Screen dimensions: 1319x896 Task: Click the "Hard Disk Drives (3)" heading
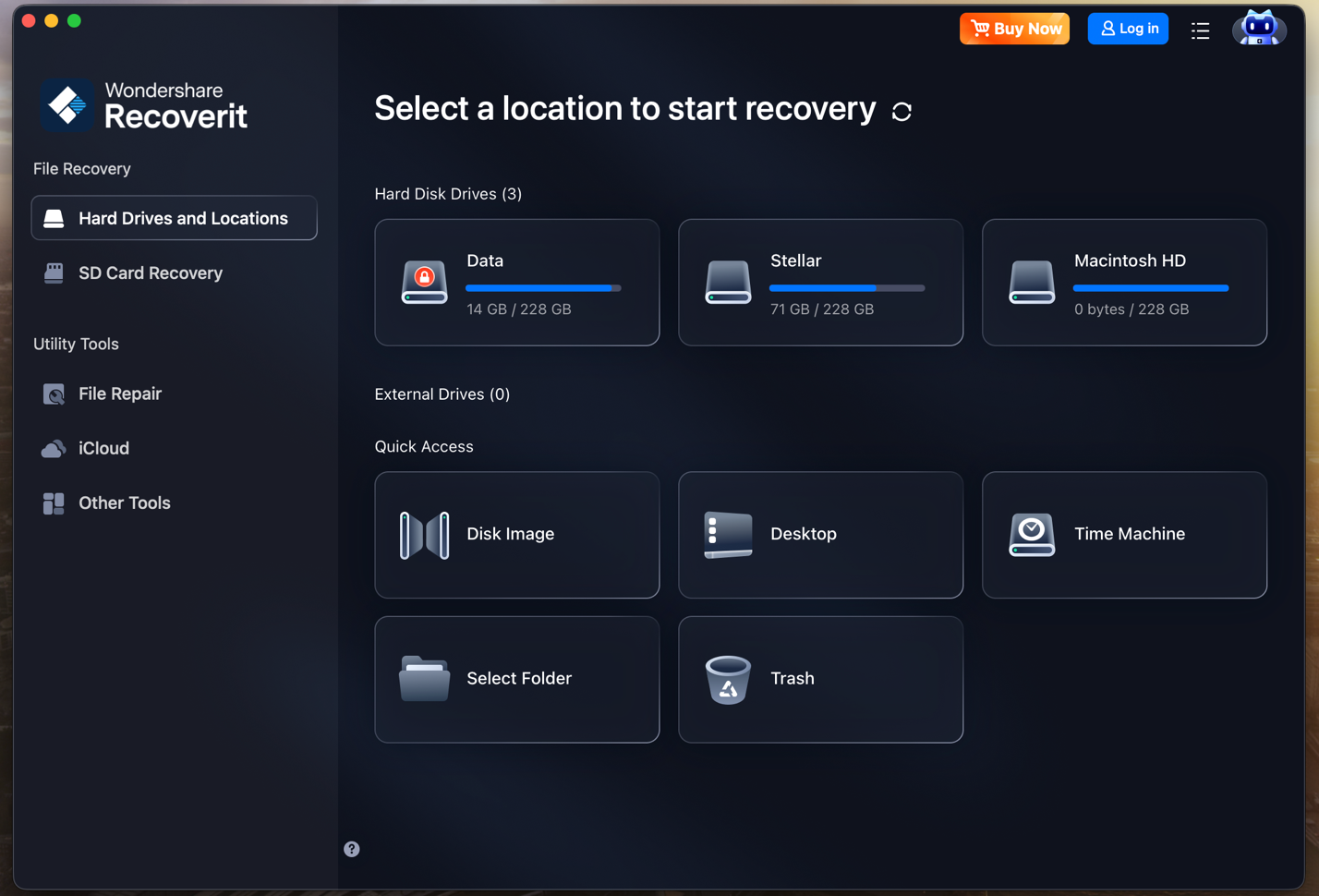coord(448,194)
